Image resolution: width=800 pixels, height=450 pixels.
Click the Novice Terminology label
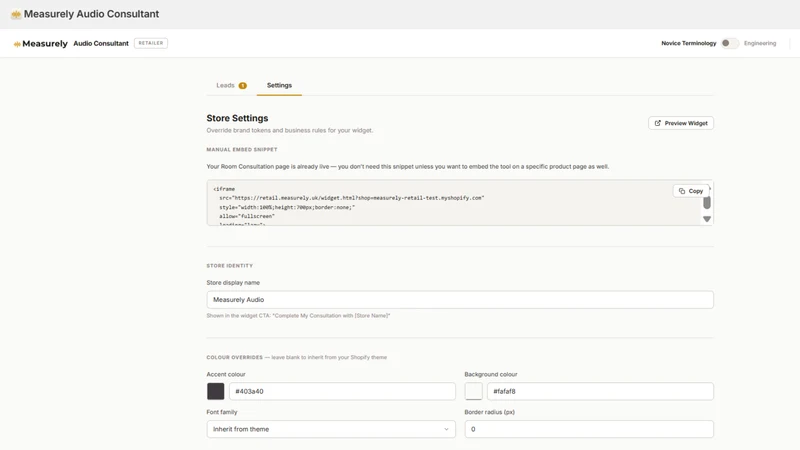coord(688,43)
